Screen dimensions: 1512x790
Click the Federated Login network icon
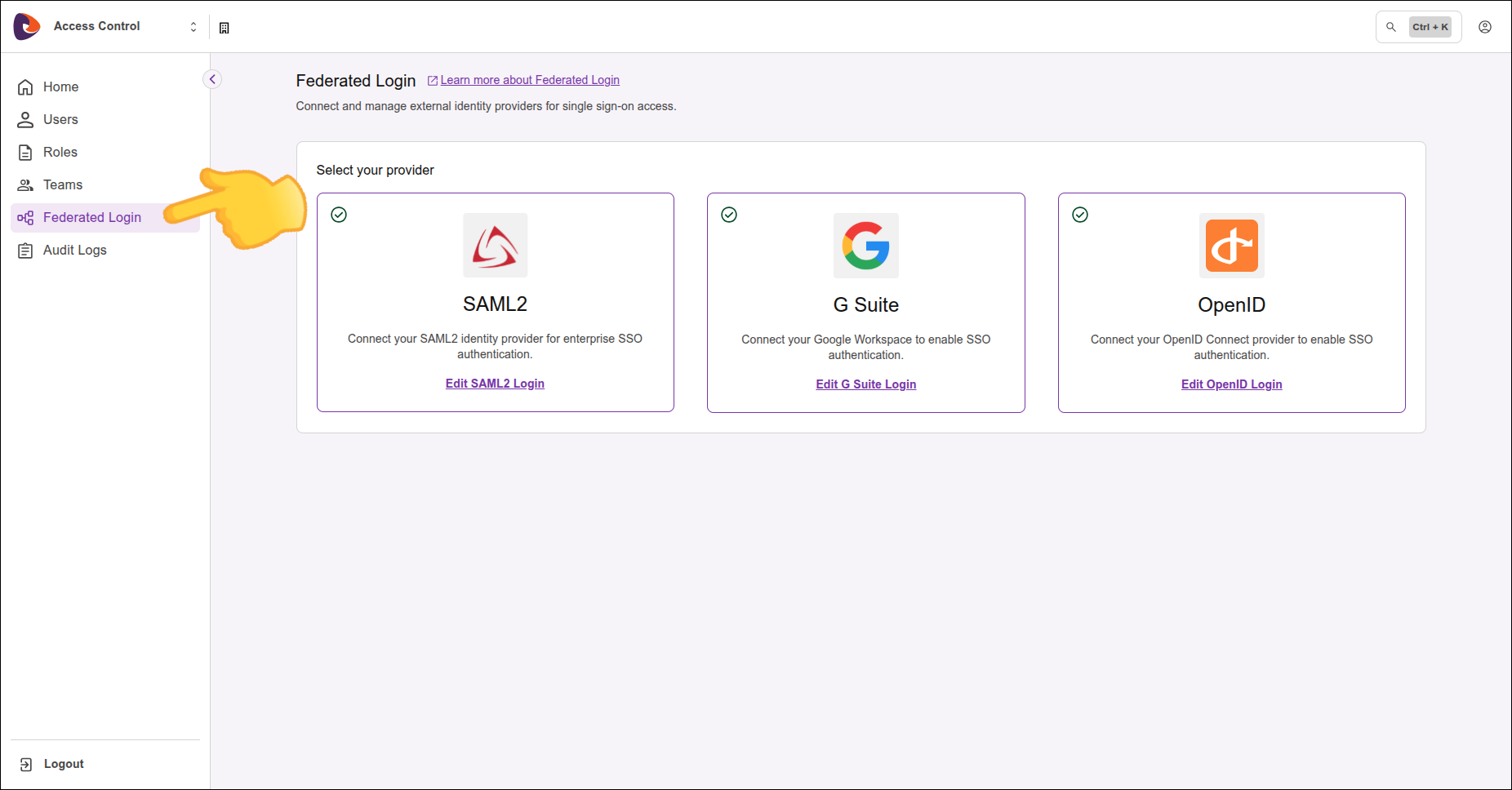pyautogui.click(x=25, y=217)
